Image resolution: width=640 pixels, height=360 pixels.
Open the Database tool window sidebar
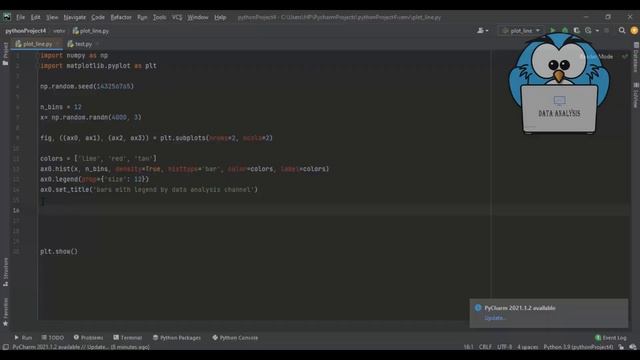tap(636, 58)
